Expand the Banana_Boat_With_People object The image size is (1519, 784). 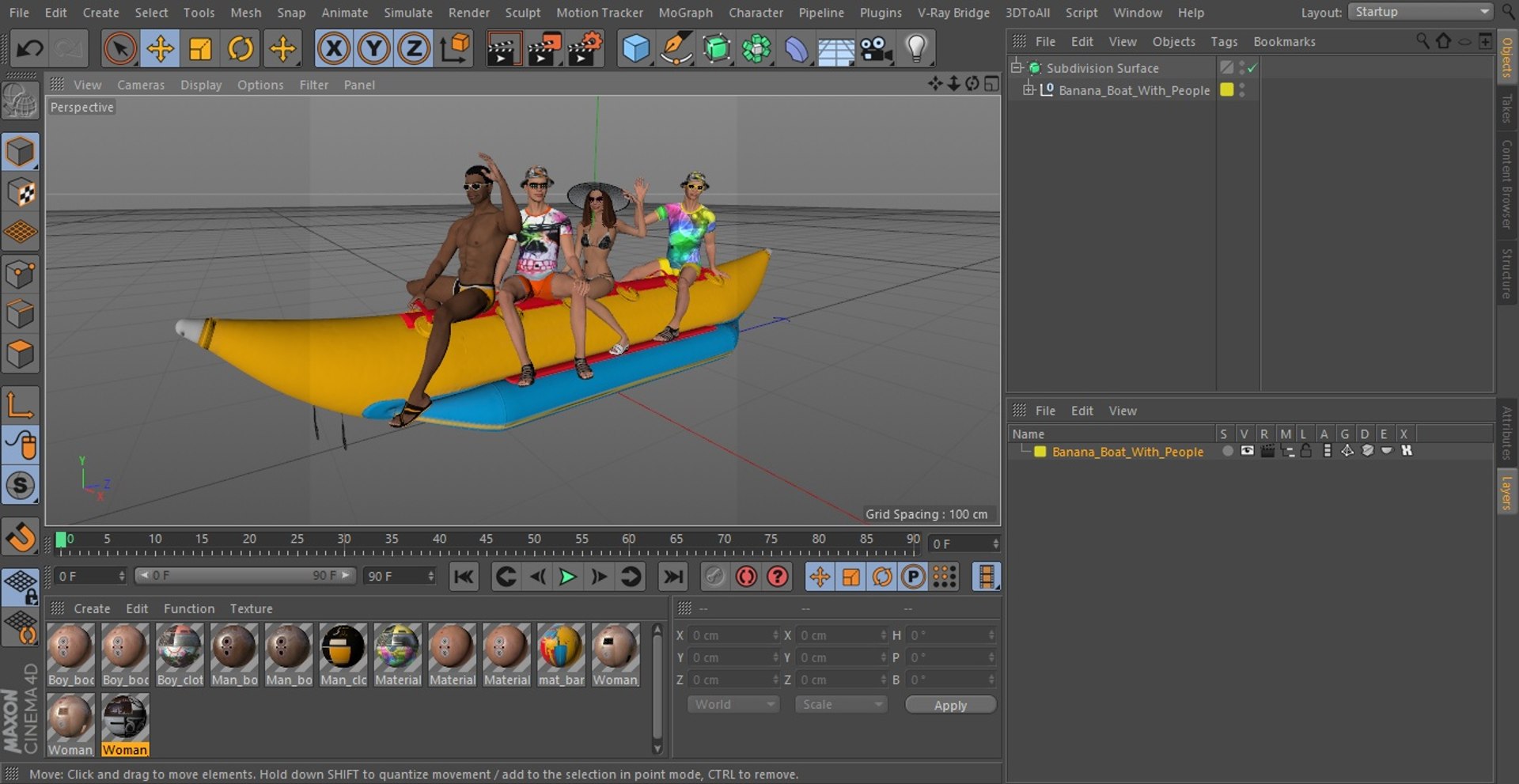[1028, 89]
